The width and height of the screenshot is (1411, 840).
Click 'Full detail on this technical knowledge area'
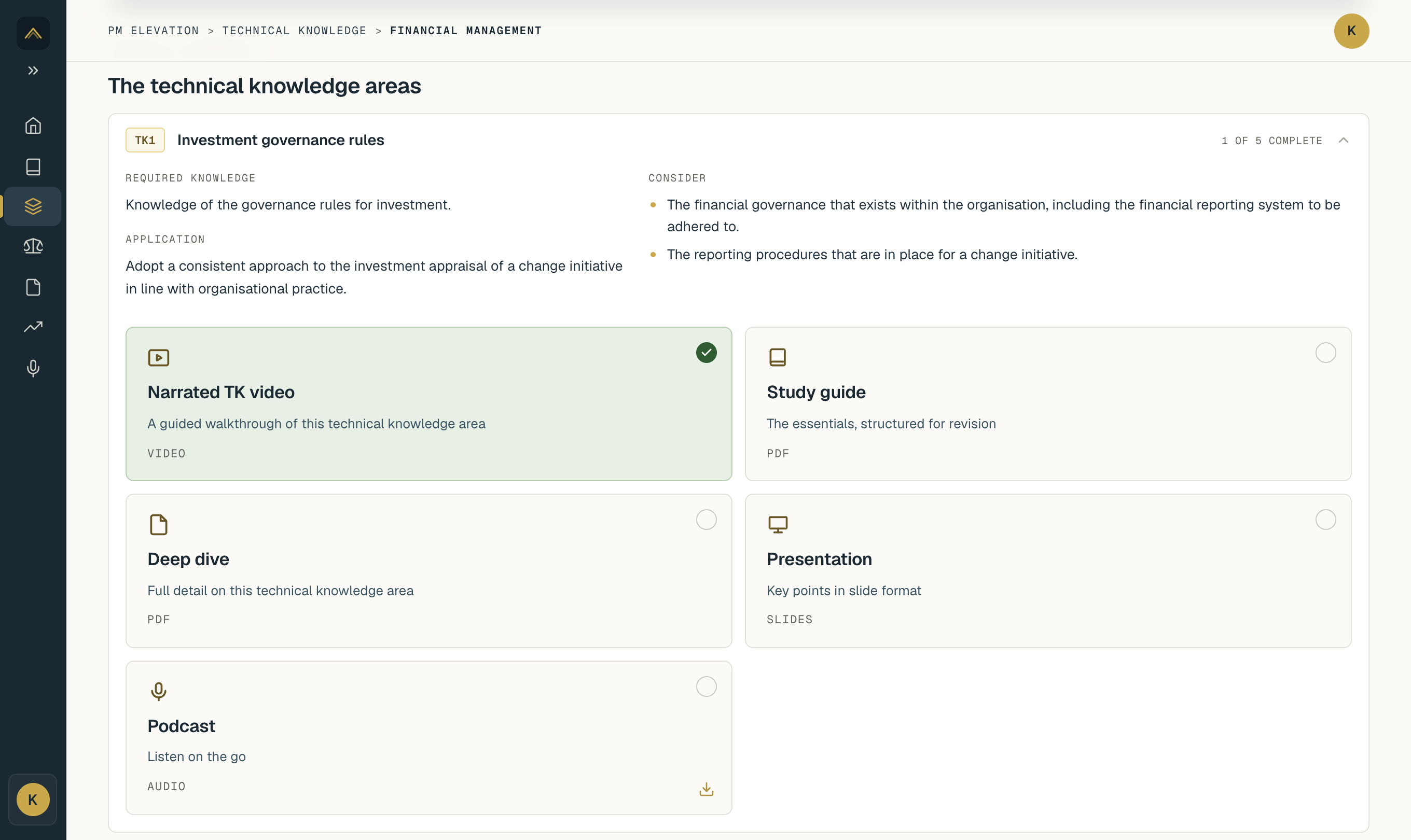(x=280, y=591)
